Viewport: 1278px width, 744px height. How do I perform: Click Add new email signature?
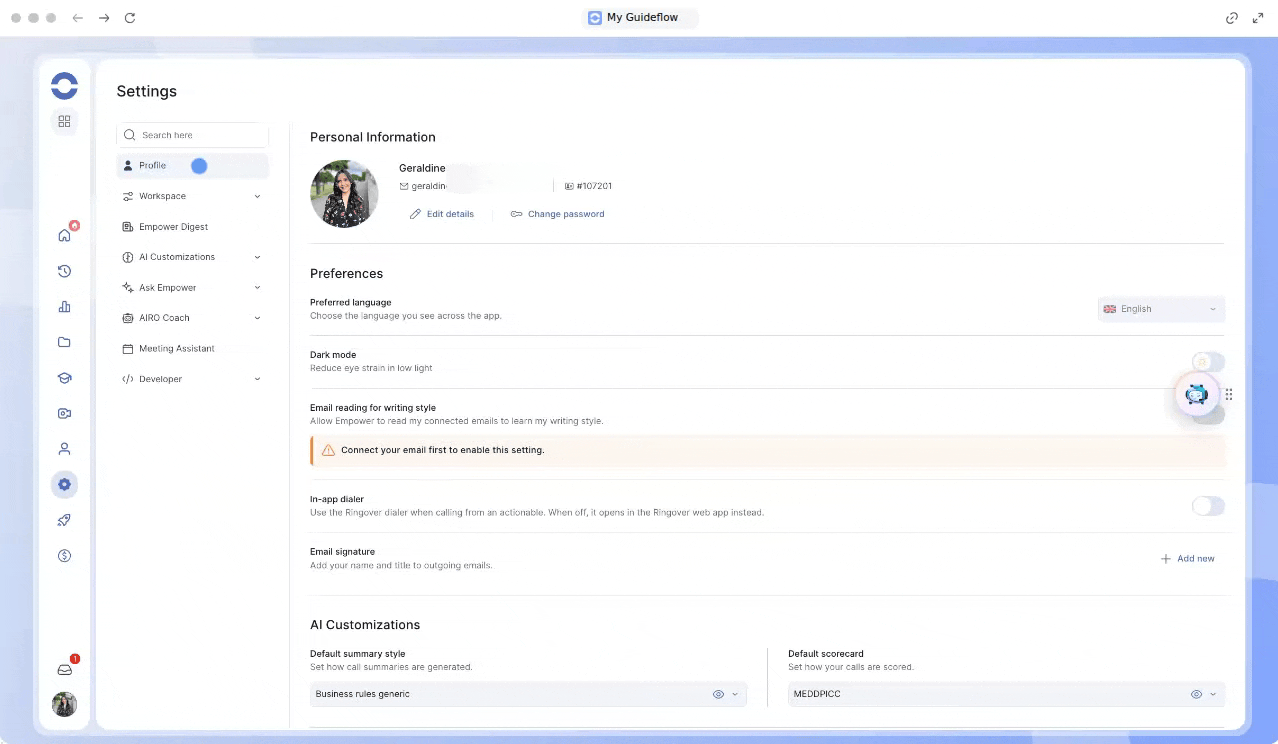click(1187, 559)
